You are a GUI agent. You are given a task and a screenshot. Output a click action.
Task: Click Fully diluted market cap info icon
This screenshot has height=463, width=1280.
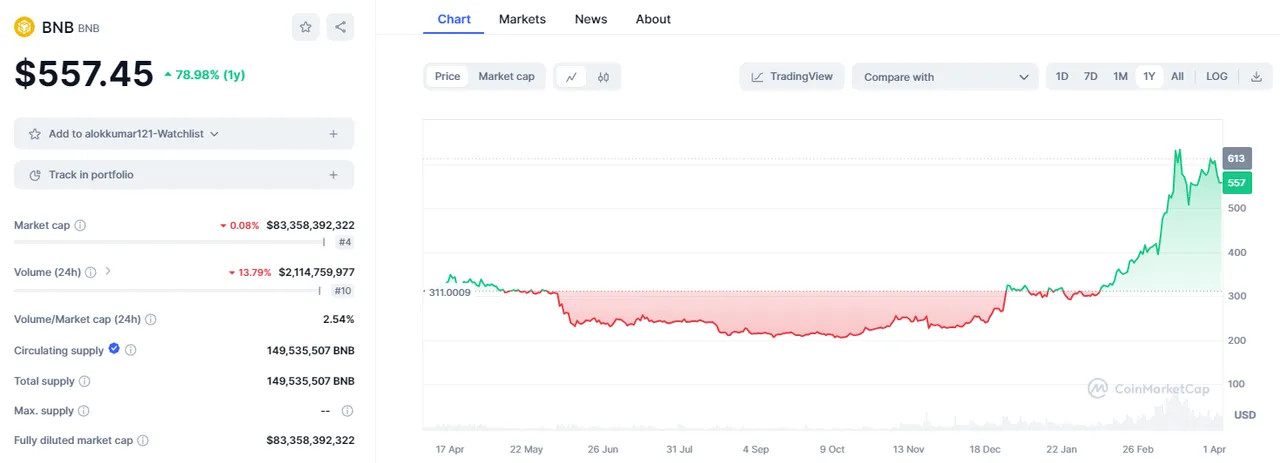click(143, 440)
